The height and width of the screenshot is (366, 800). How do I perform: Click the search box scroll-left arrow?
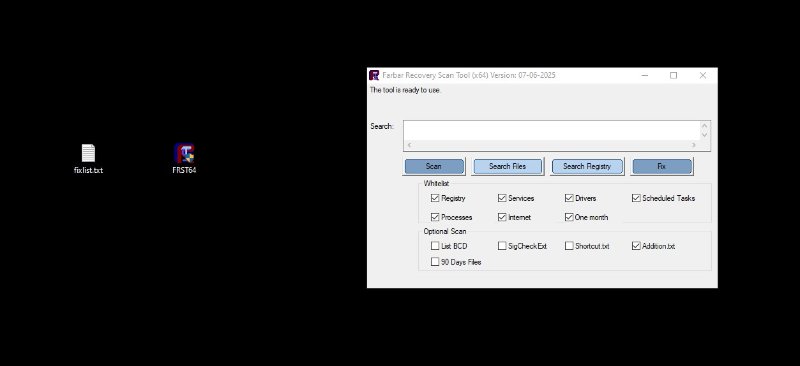[409, 145]
